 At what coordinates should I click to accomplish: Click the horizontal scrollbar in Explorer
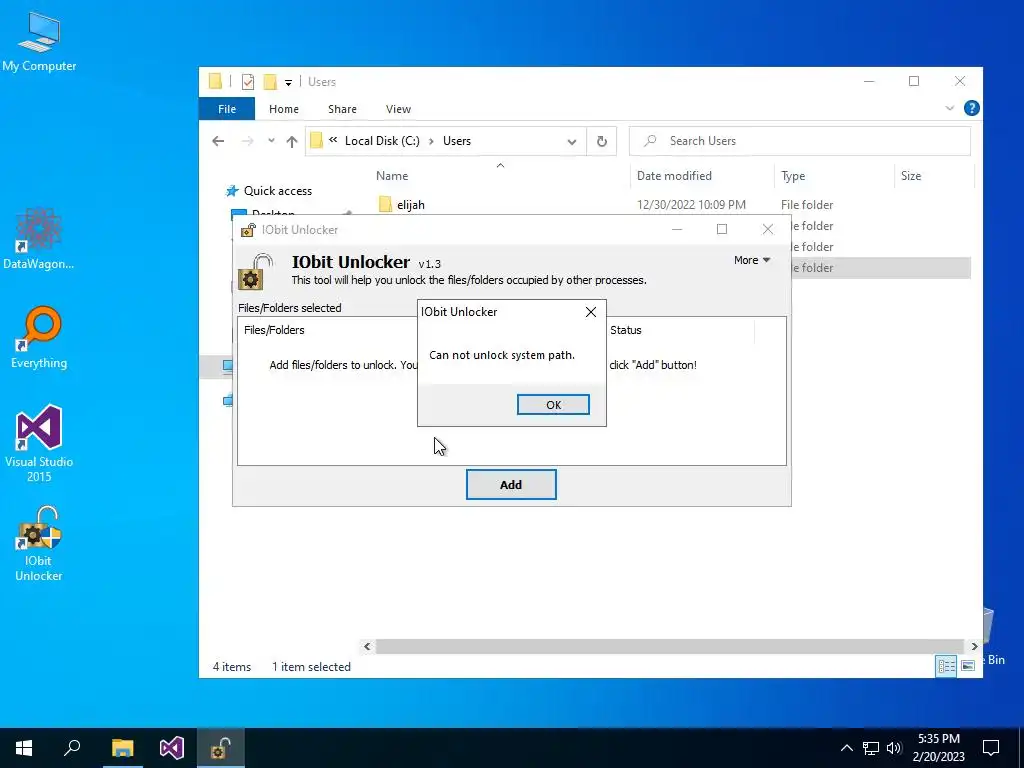[669, 647]
